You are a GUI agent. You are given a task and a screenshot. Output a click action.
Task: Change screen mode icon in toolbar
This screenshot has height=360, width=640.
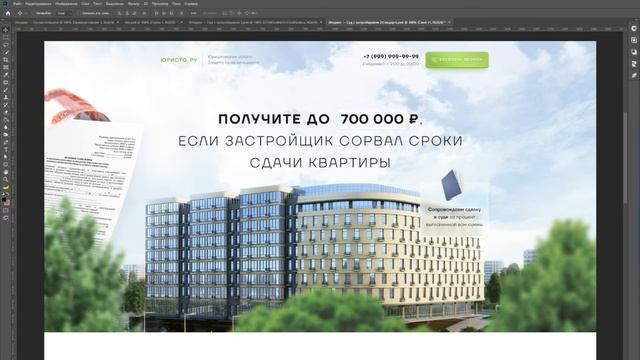[x=6, y=218]
